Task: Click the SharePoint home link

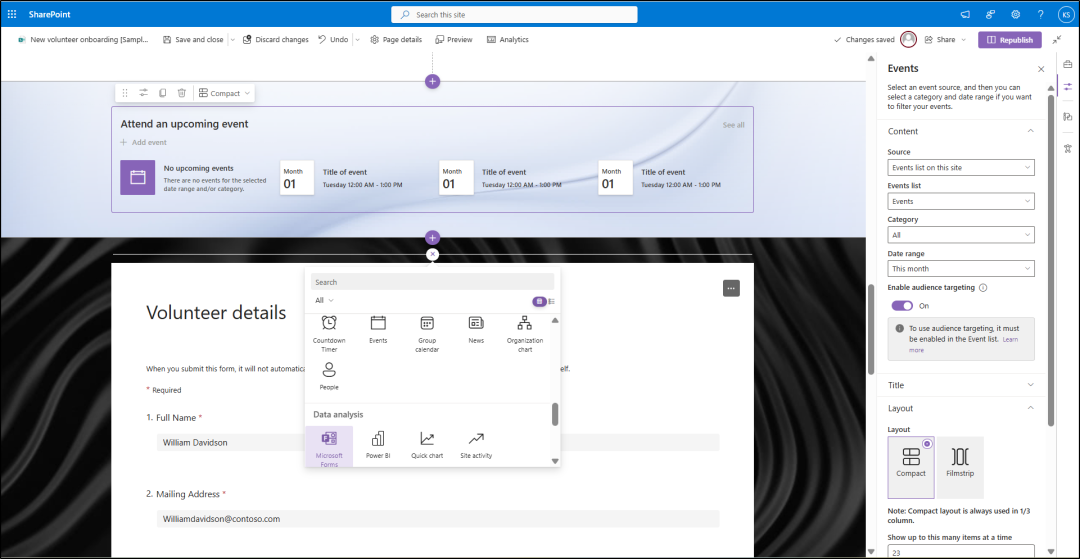Action: click(50, 14)
